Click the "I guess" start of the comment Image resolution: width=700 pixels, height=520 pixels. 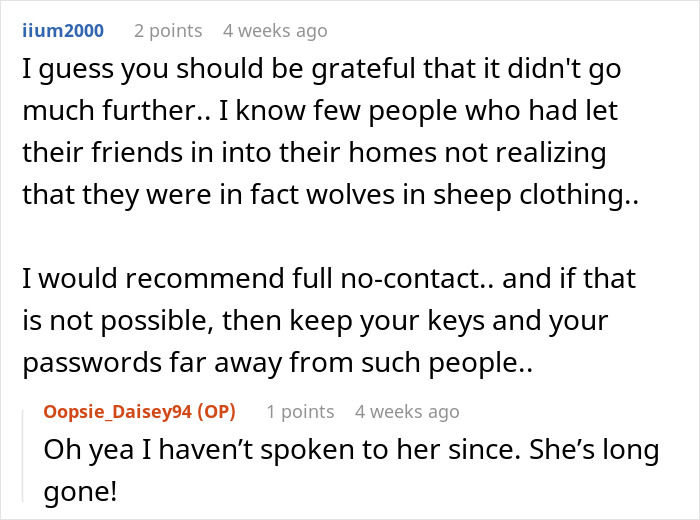[57, 70]
